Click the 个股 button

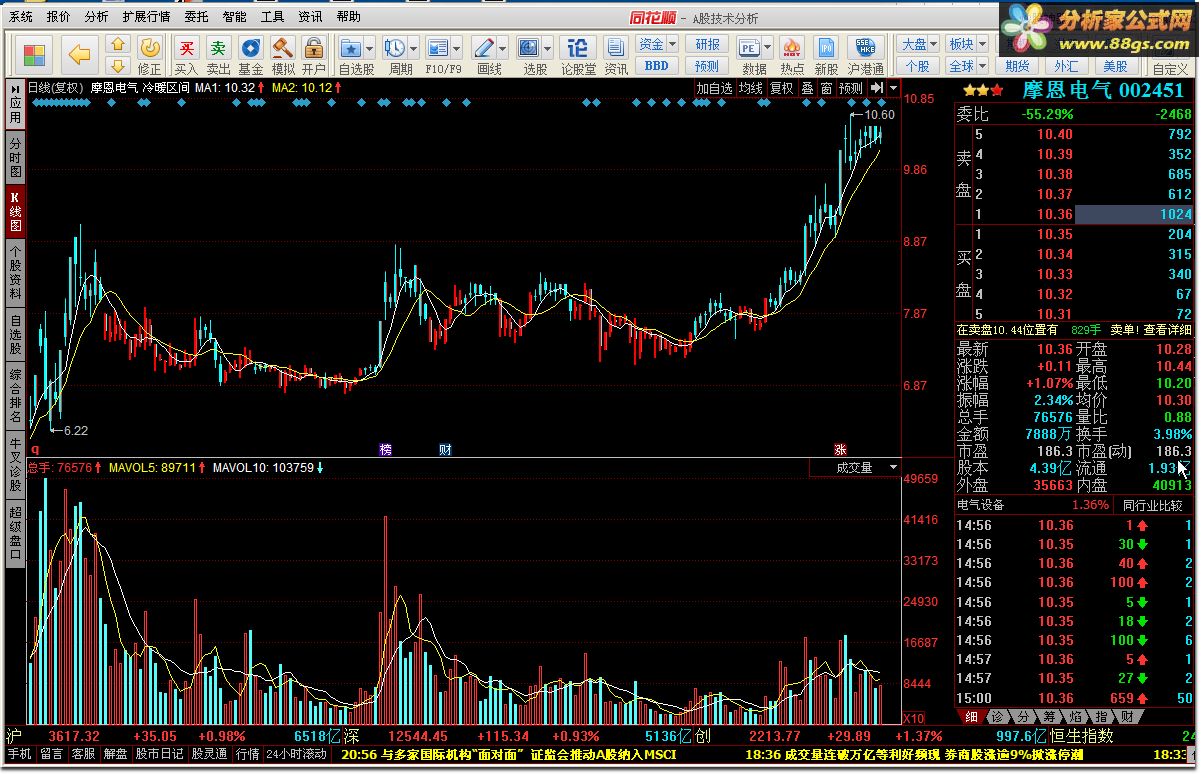point(917,66)
